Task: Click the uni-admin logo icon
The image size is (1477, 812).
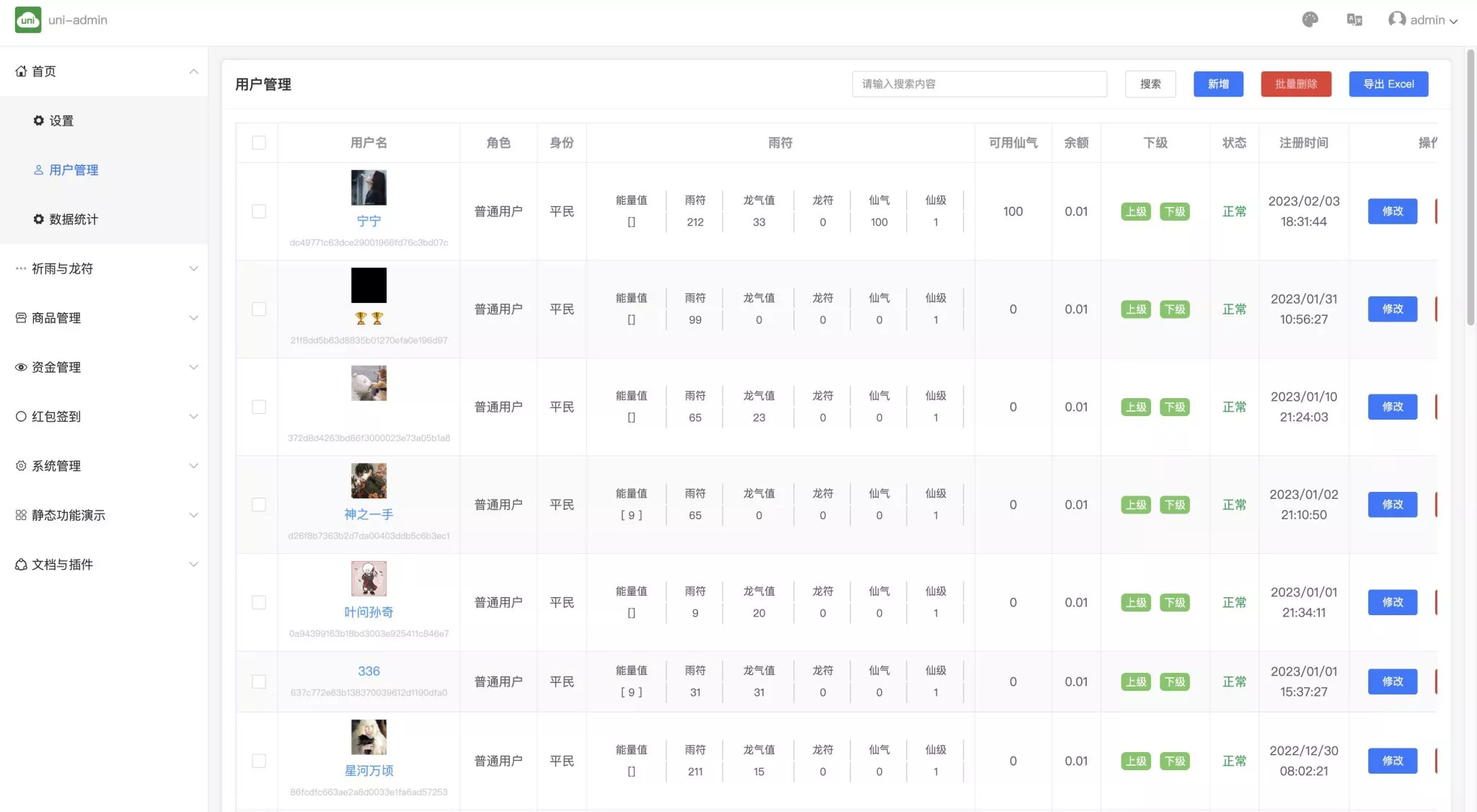Action: coord(27,19)
